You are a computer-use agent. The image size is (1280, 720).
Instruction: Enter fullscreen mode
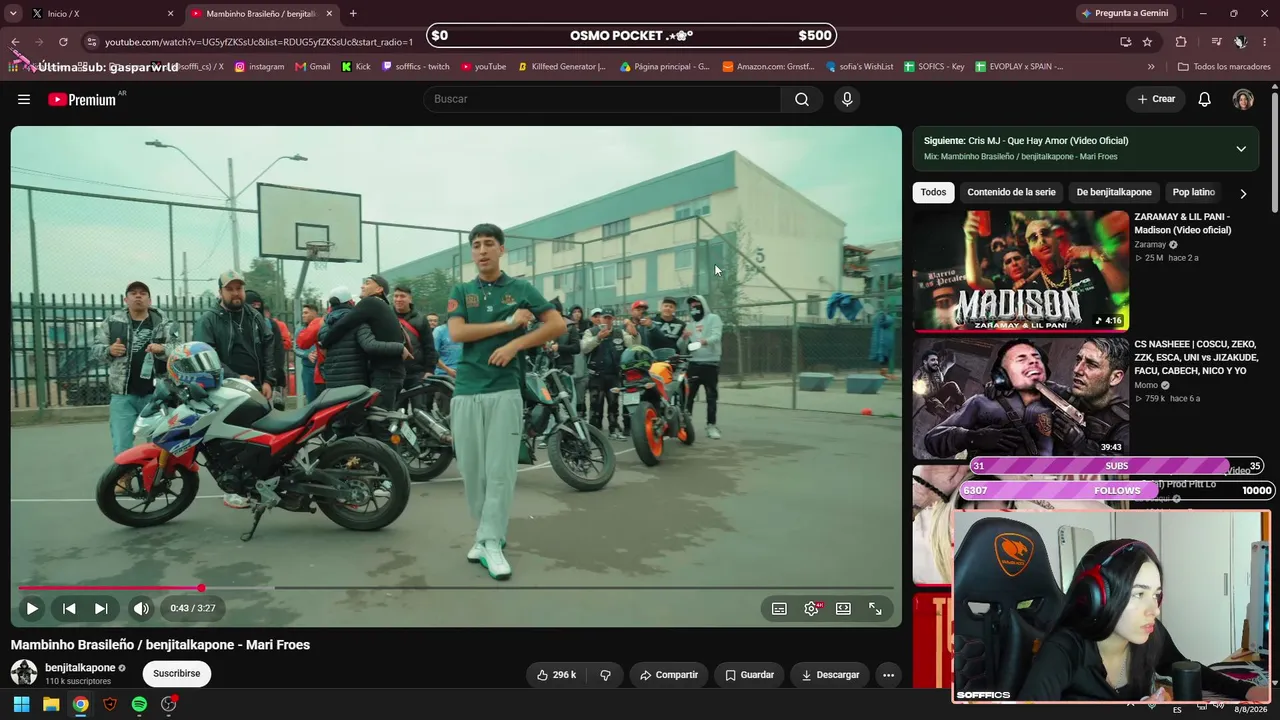(875, 608)
